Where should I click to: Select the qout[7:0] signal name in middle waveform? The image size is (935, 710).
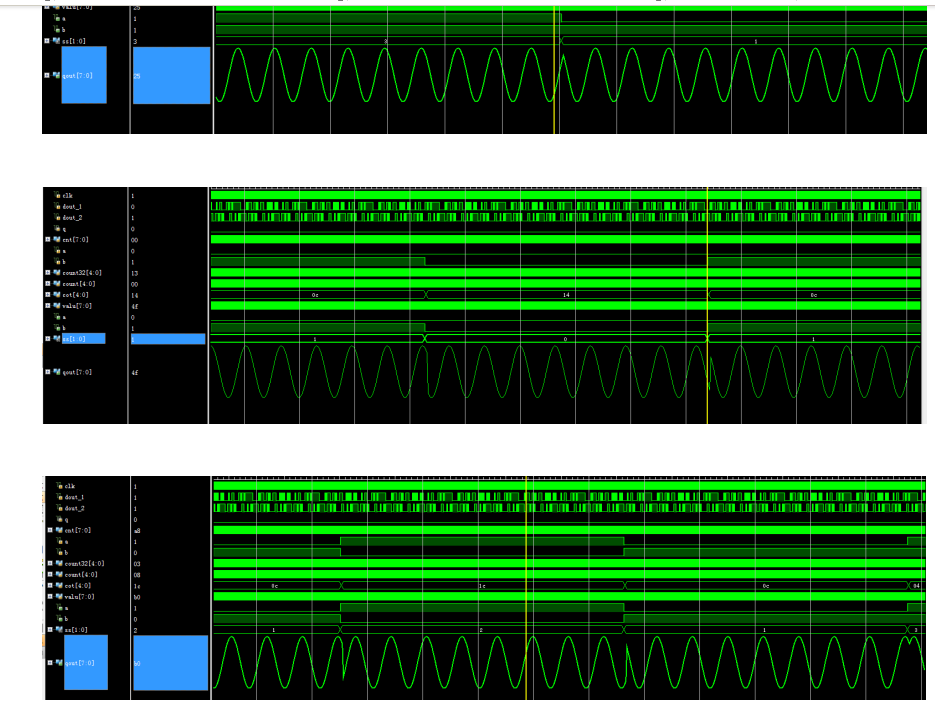(x=76, y=372)
